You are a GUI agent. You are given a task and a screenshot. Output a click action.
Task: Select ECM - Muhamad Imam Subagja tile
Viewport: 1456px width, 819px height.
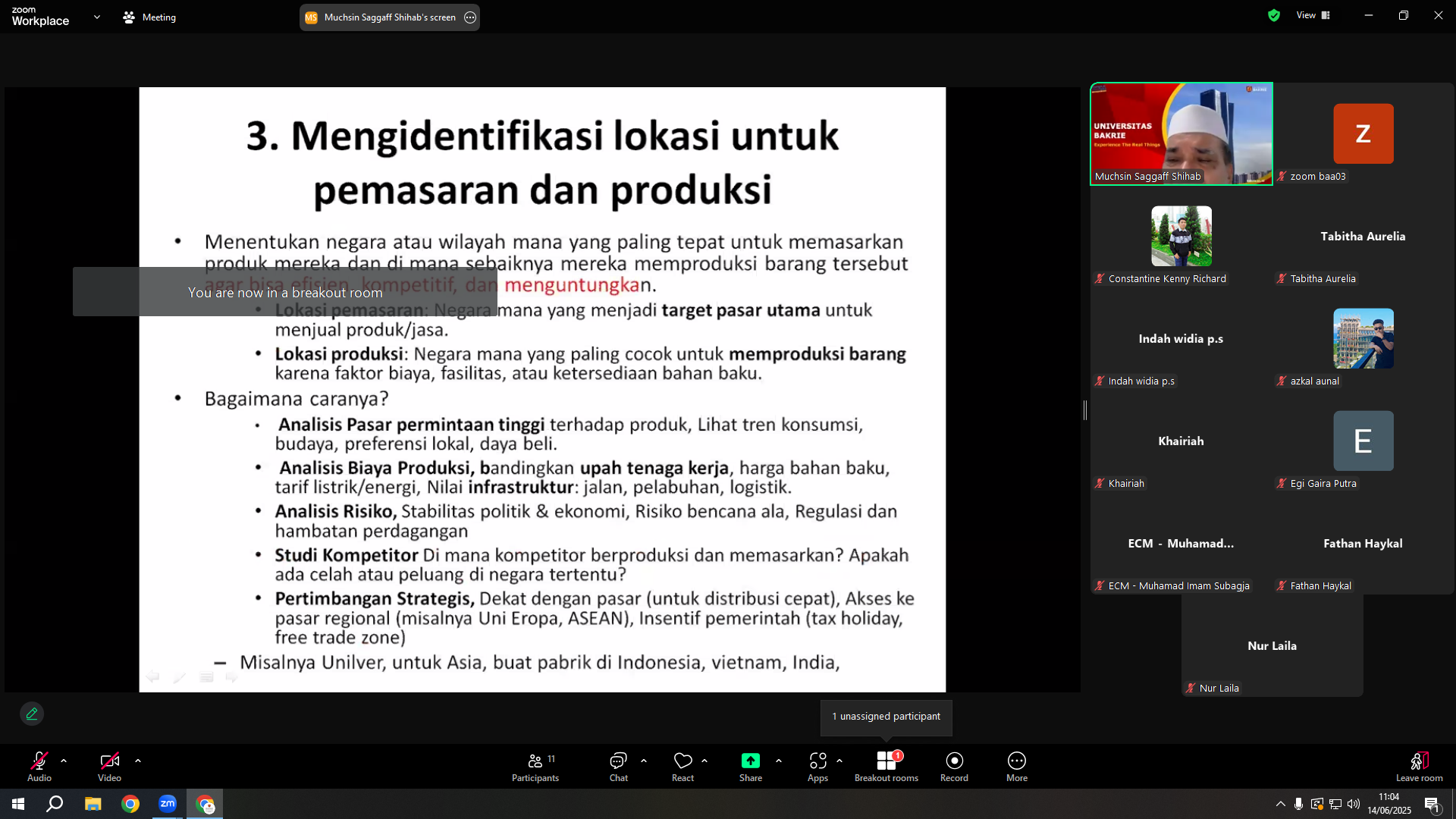pyautogui.click(x=1181, y=543)
